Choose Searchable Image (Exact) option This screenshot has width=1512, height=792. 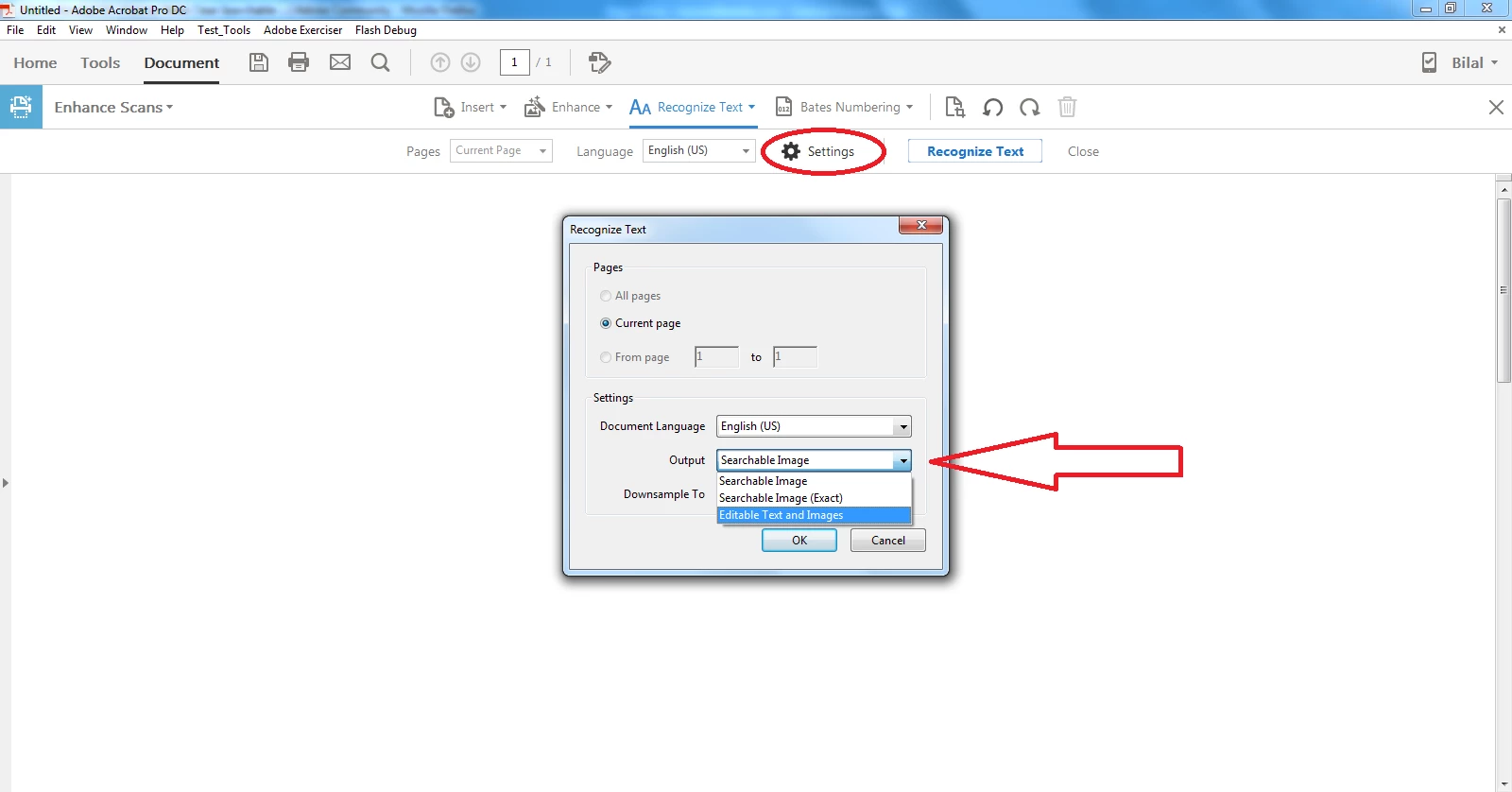814,498
